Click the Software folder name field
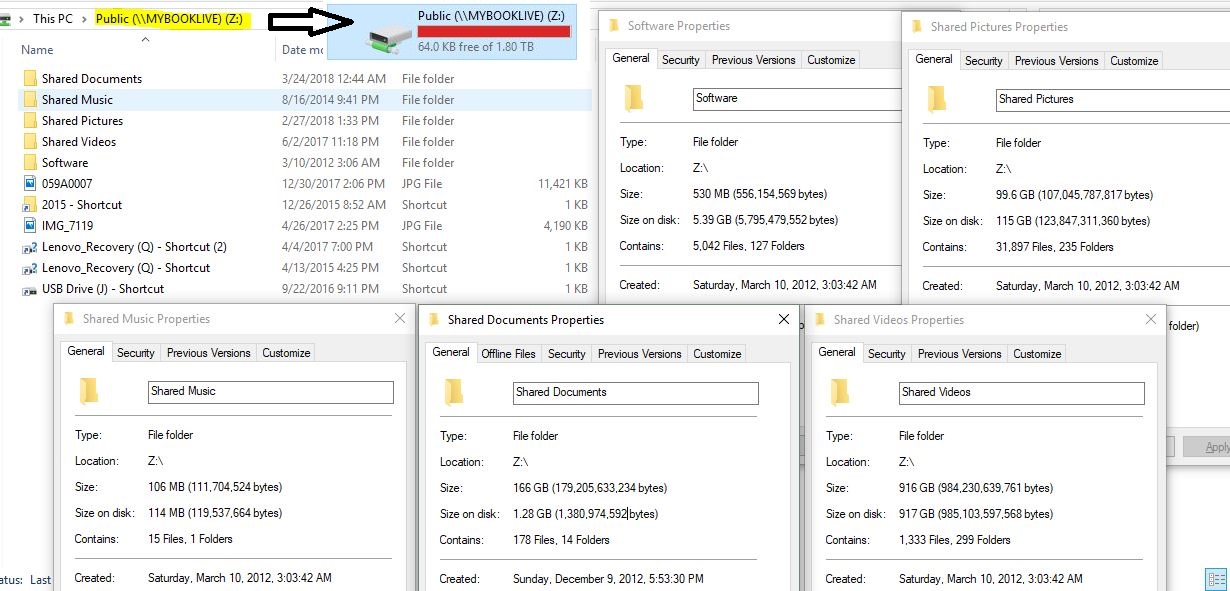The width and height of the screenshot is (1230, 591). coord(797,98)
